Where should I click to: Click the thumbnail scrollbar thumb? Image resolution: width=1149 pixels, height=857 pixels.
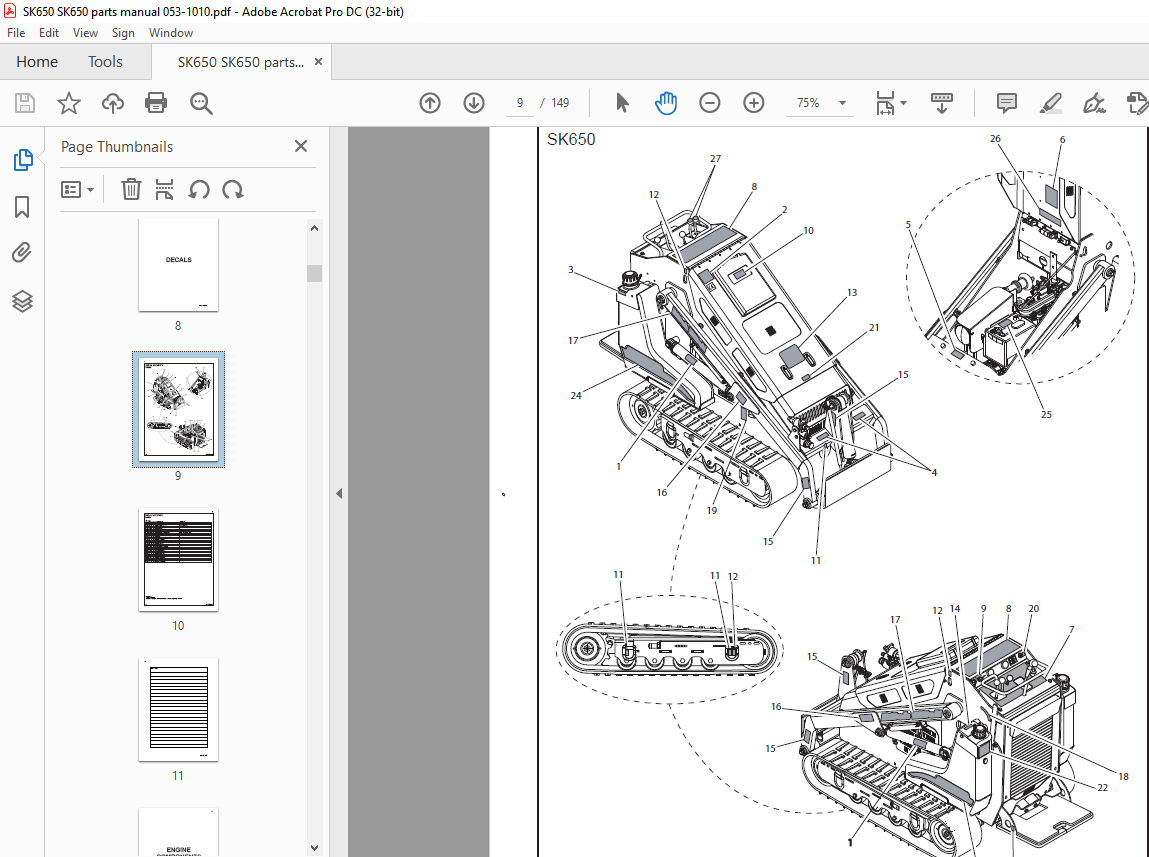[314, 273]
